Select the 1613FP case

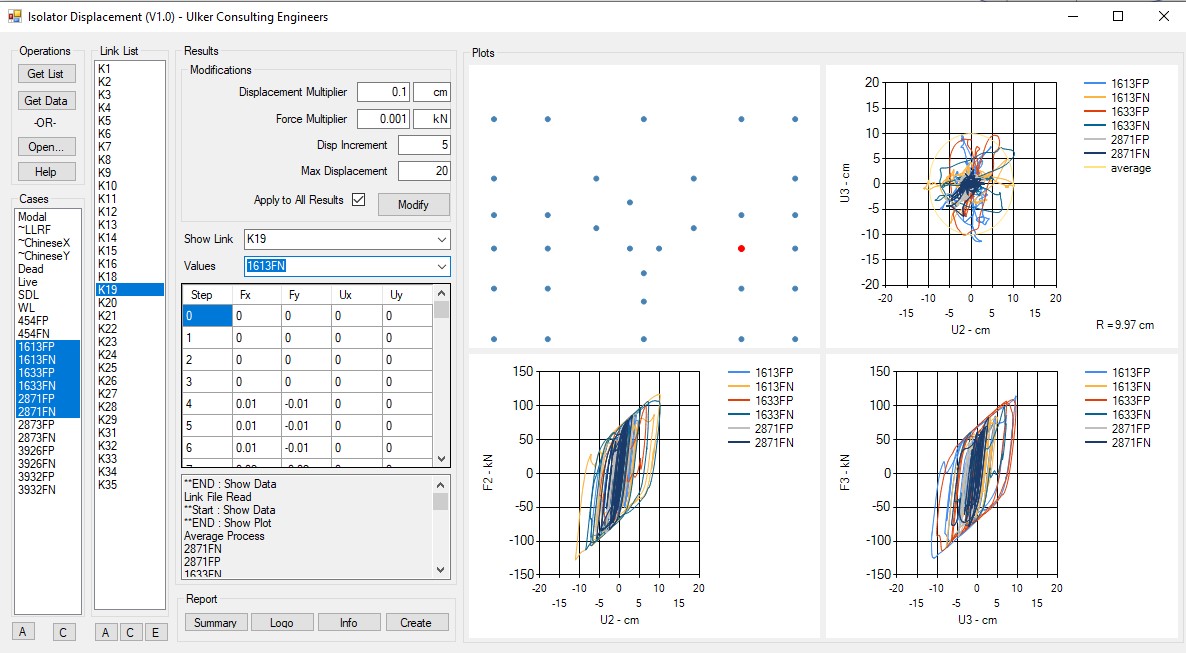click(48, 347)
